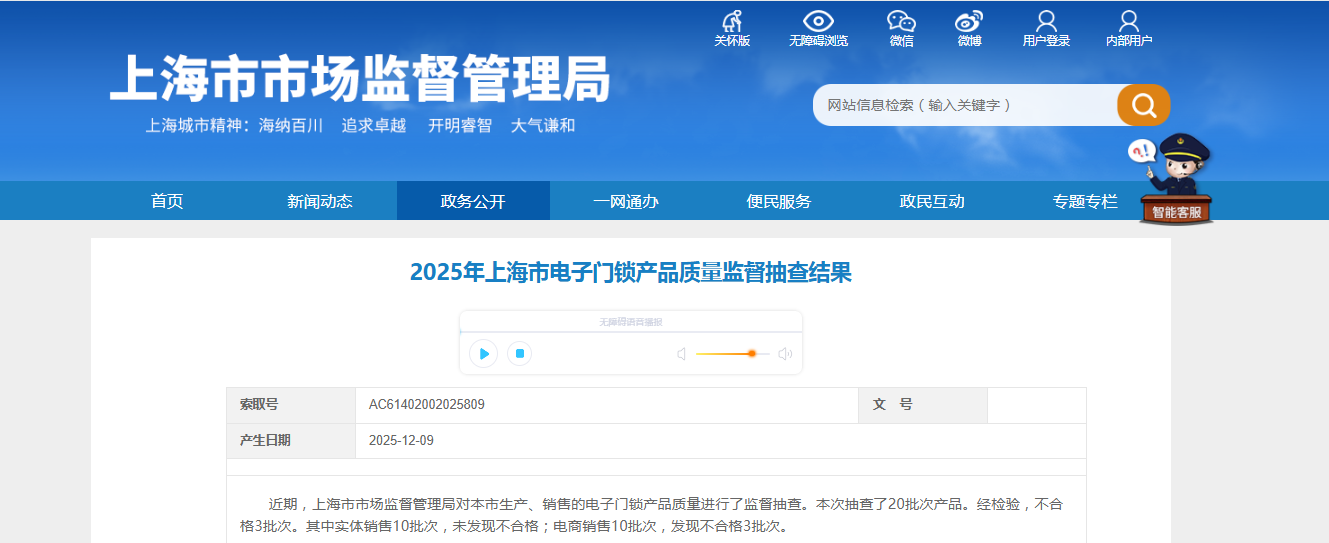The image size is (1329, 543).
Task: Open the 微博 Weibo icon
Action: click(x=969, y=22)
